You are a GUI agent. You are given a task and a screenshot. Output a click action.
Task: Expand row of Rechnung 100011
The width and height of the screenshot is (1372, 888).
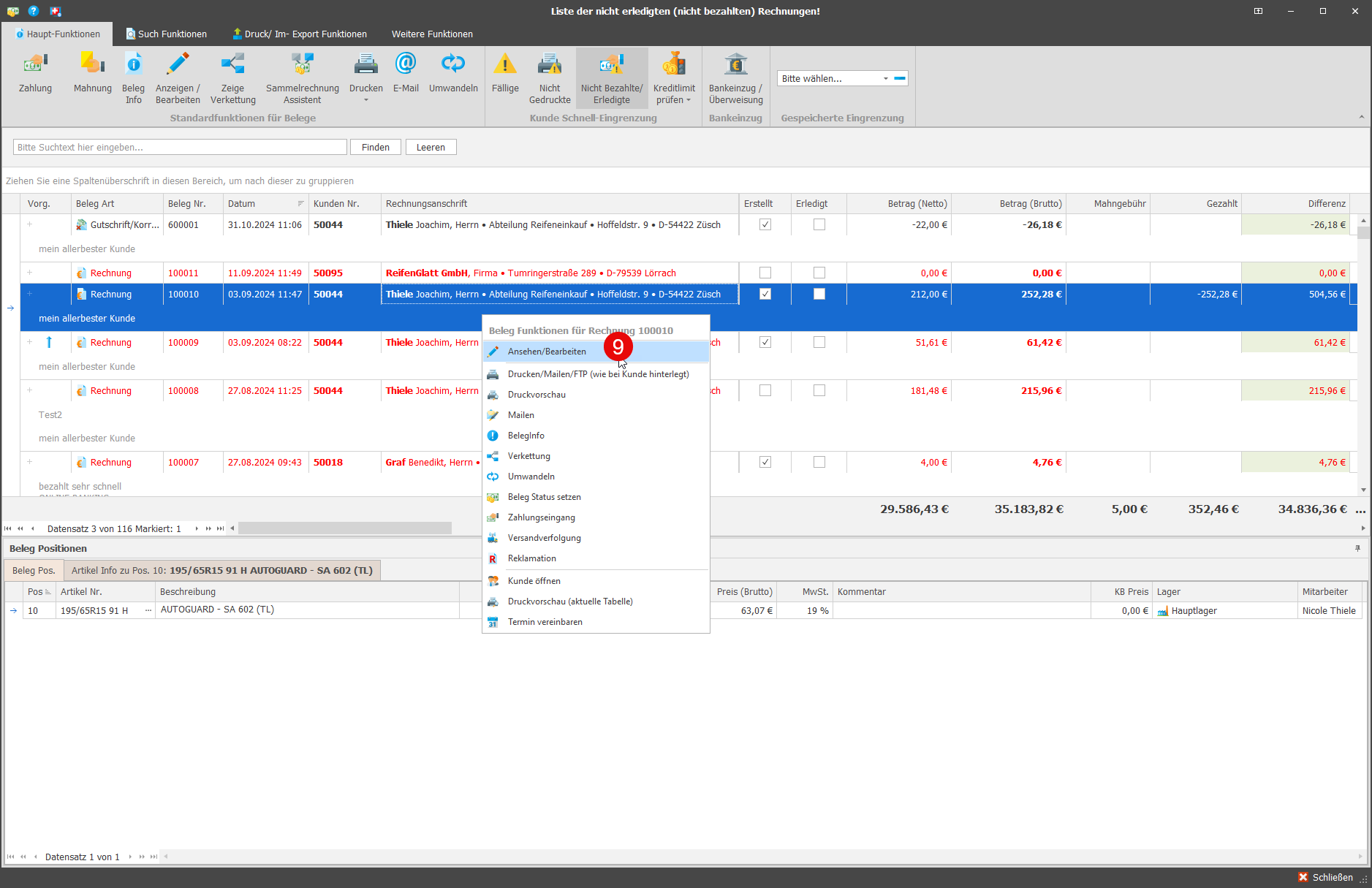[30, 273]
